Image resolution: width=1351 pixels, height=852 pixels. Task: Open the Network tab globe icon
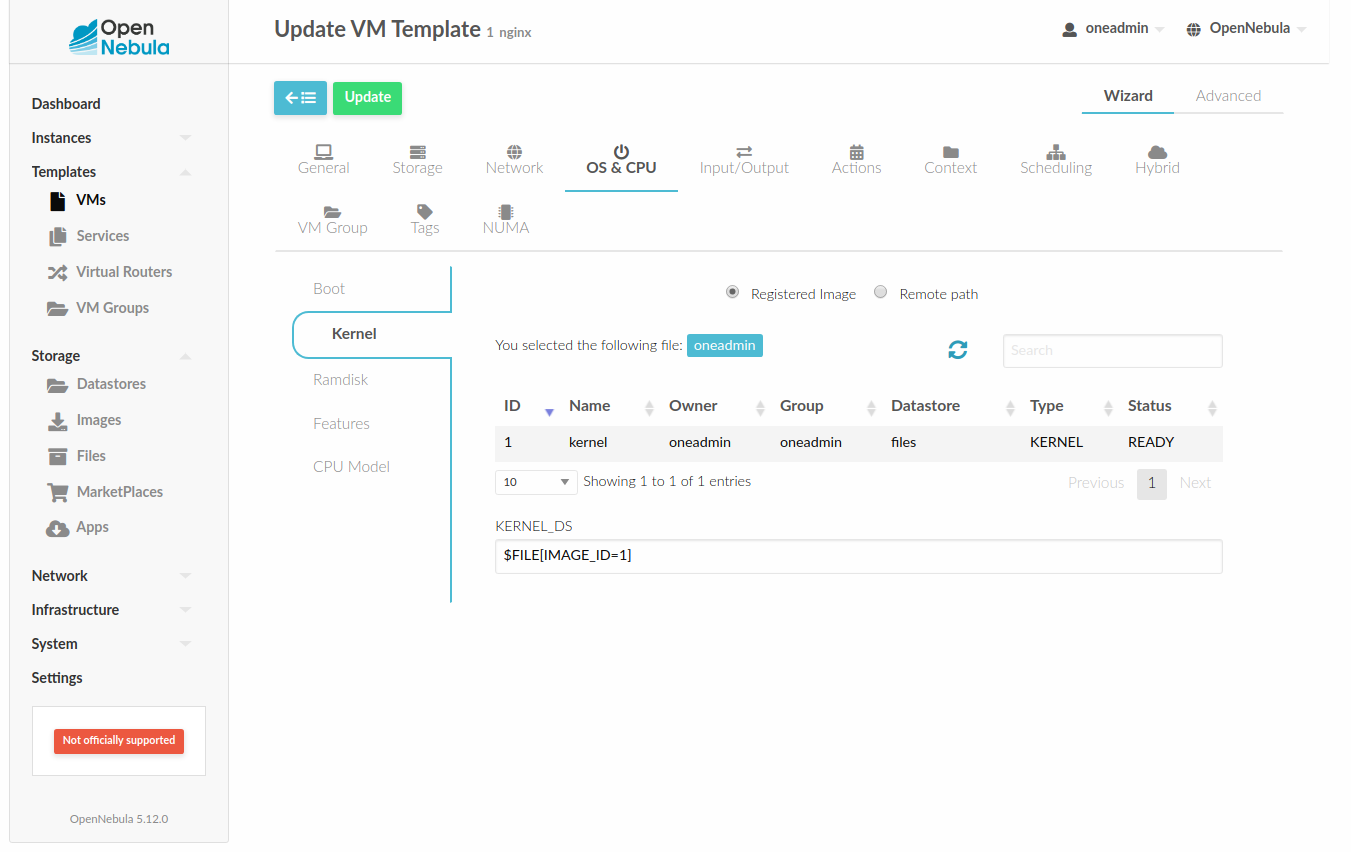coord(514,152)
